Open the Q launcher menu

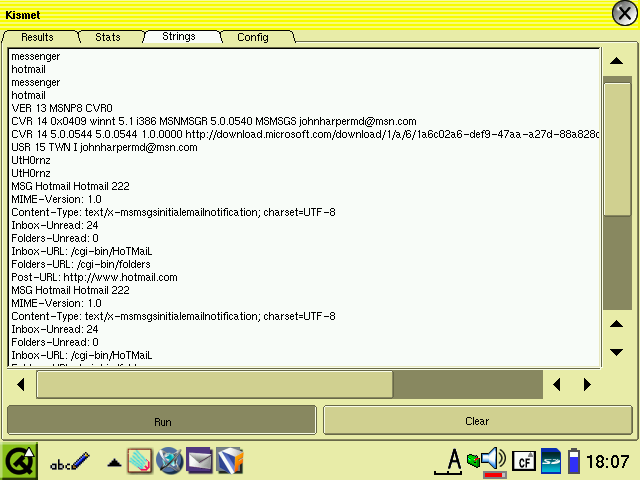[19, 461]
